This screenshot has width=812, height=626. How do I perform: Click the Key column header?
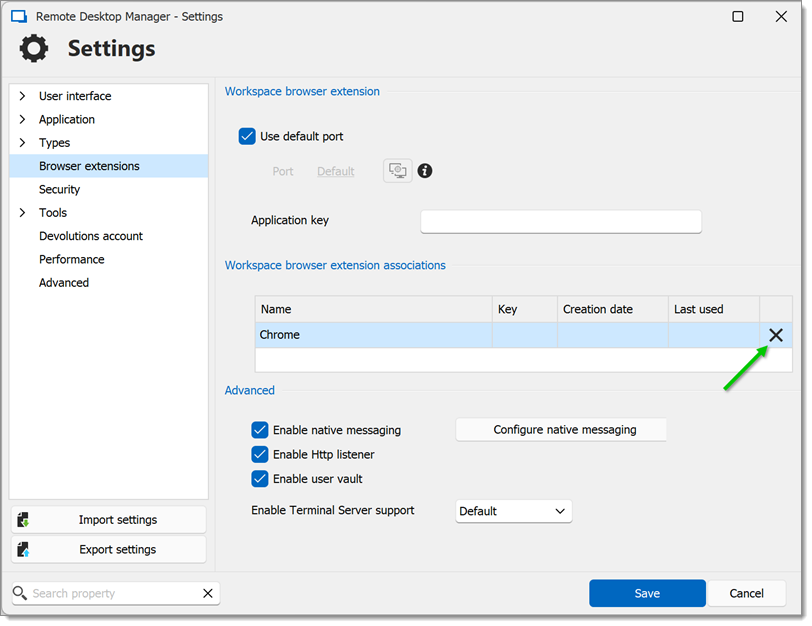click(x=525, y=309)
